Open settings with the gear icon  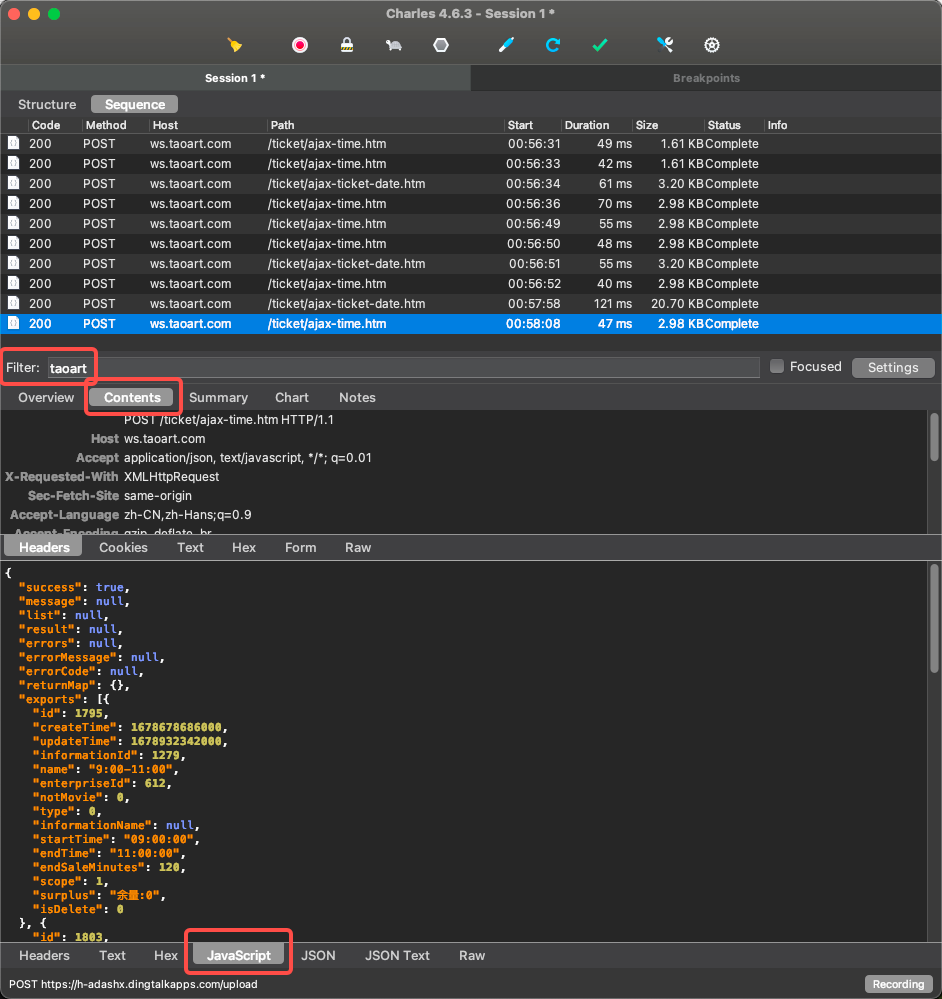click(x=712, y=45)
